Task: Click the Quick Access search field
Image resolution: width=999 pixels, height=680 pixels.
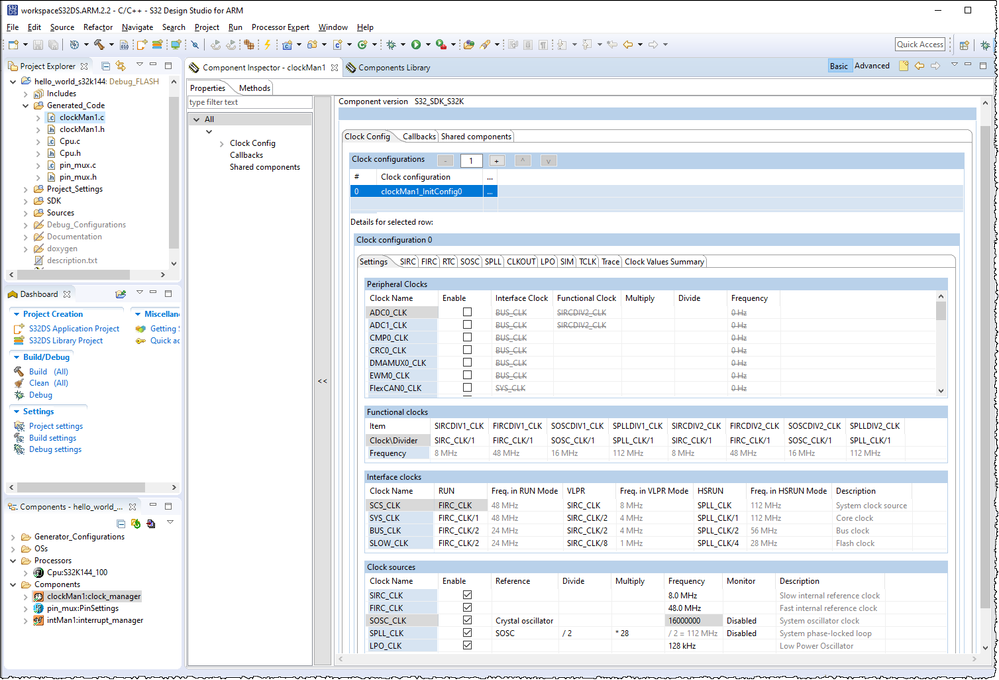Action: click(920, 44)
